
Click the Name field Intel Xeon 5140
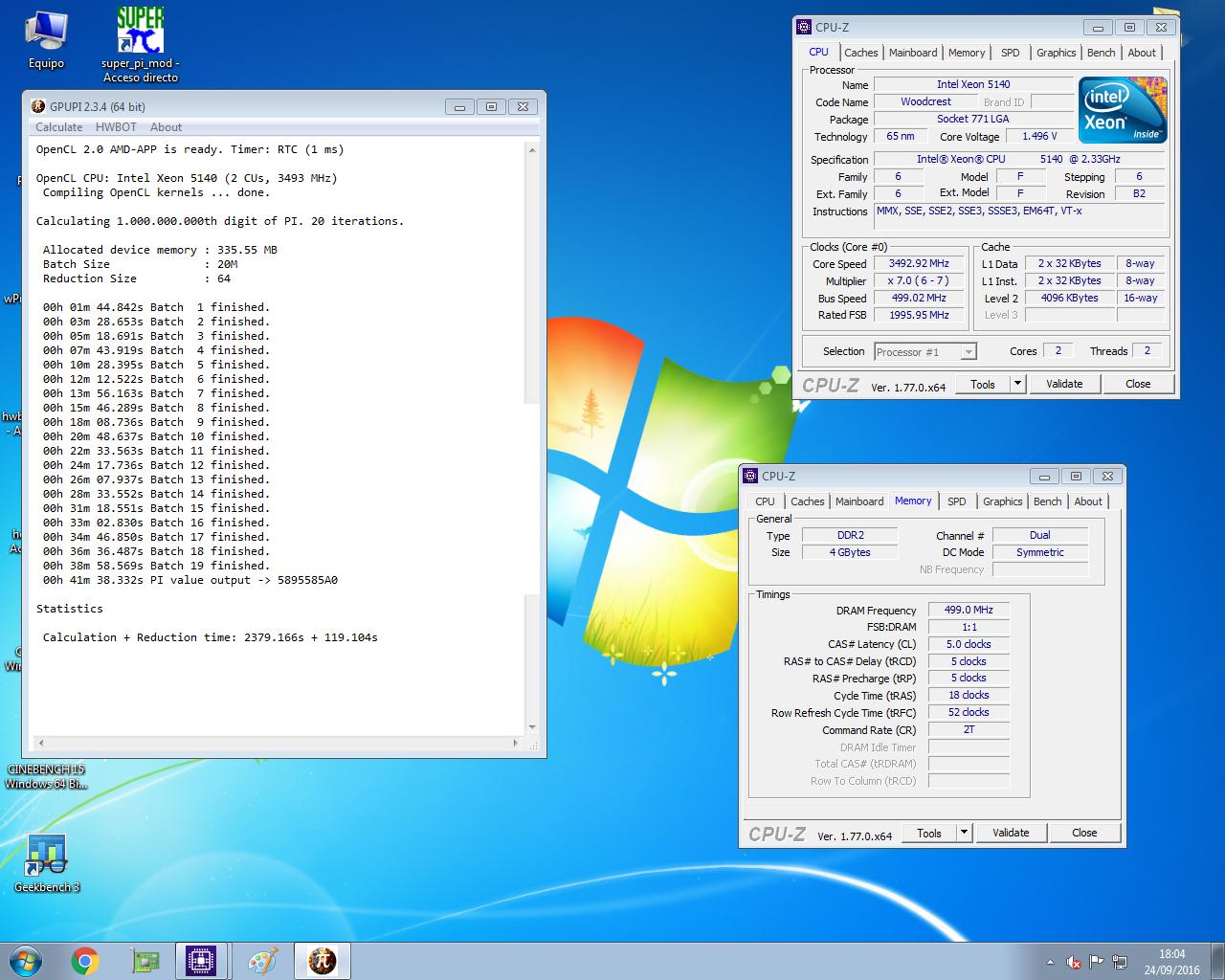coord(972,84)
